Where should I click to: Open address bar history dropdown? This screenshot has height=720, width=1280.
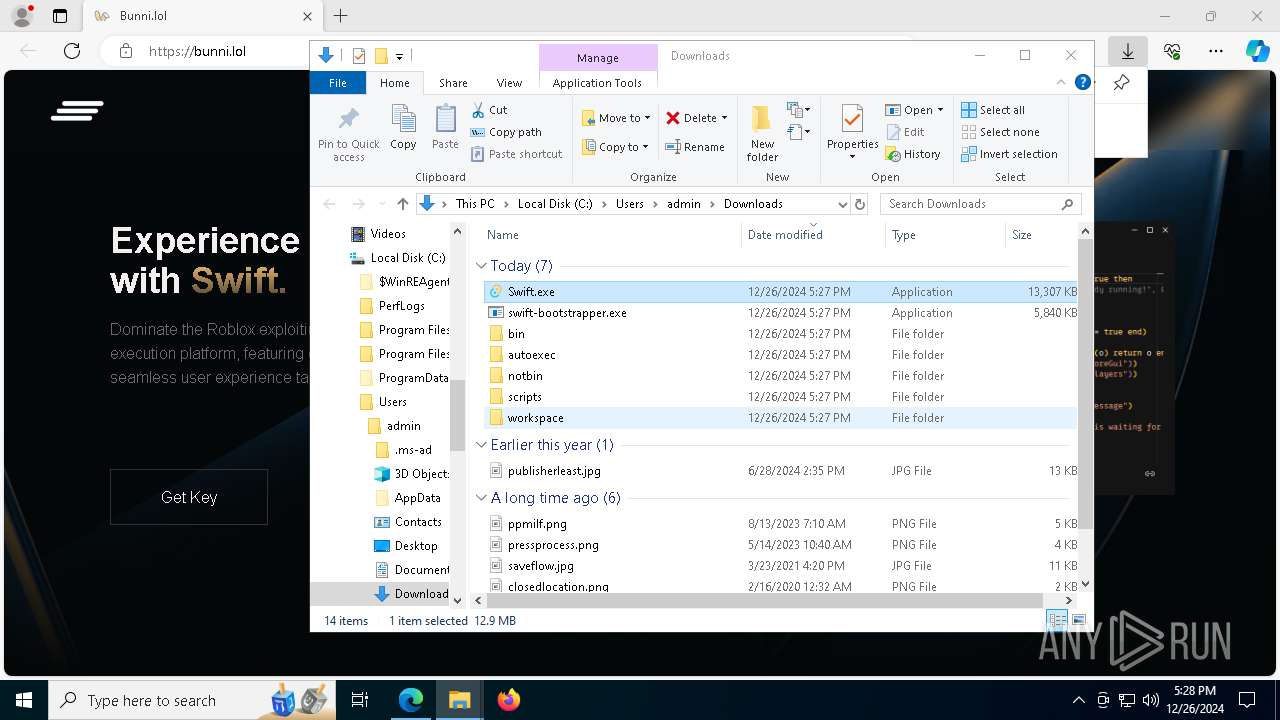(x=841, y=204)
